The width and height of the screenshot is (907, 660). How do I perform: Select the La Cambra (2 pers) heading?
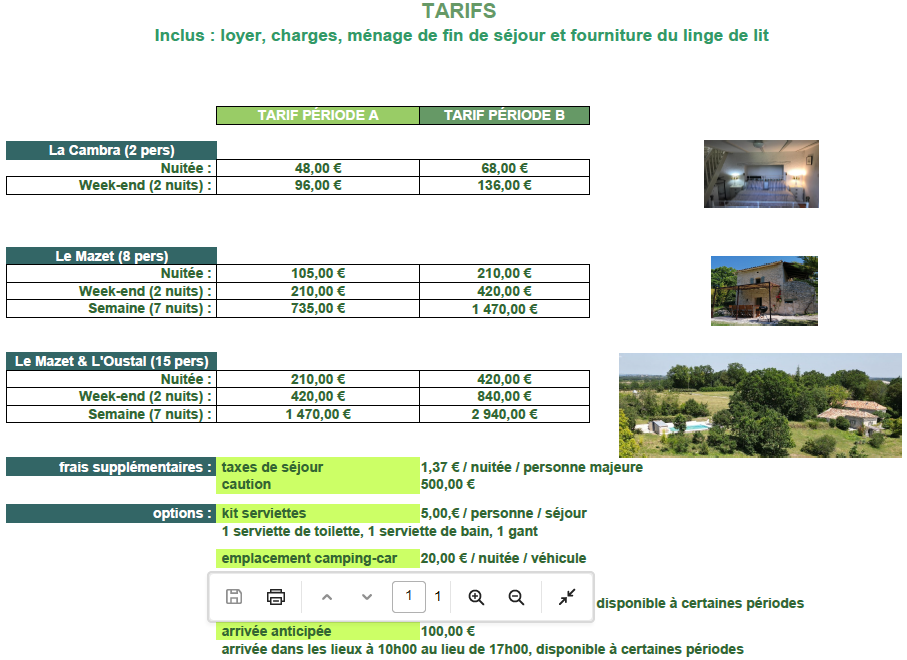click(111, 150)
